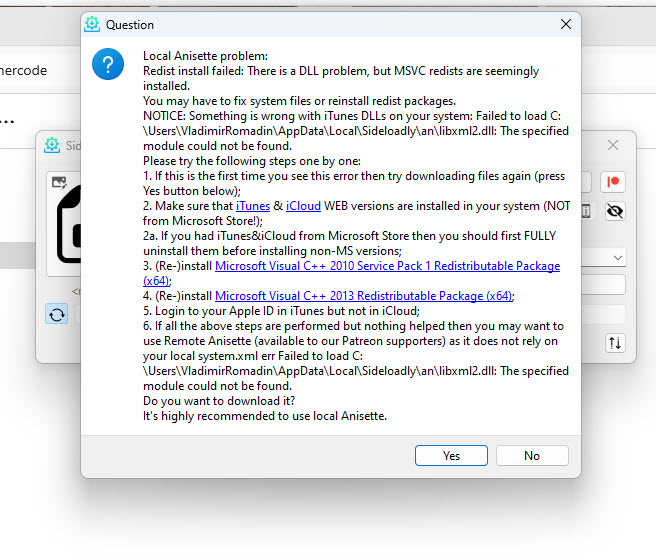Open the iCloud download link
The image size is (656, 554).
[x=303, y=206]
